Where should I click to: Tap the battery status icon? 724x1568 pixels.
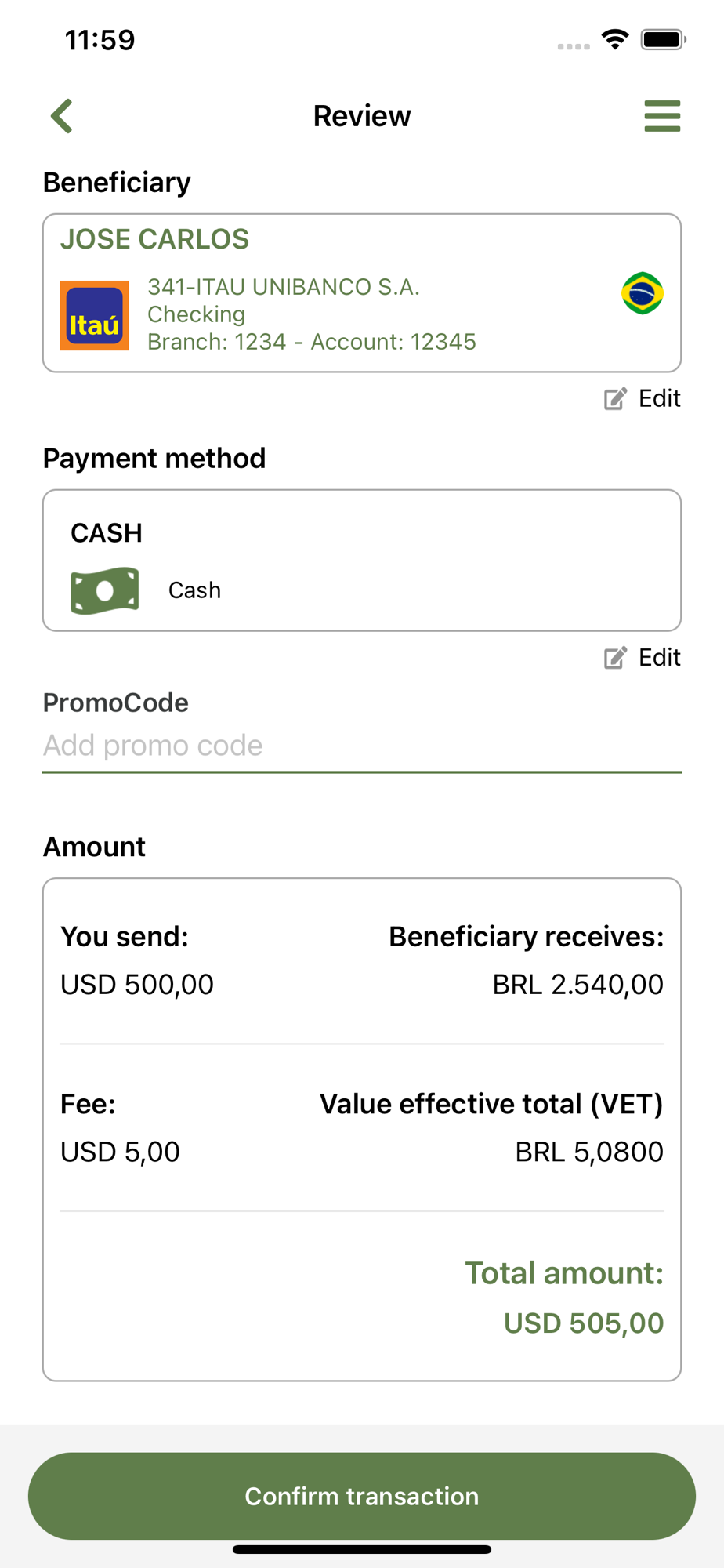(x=663, y=39)
